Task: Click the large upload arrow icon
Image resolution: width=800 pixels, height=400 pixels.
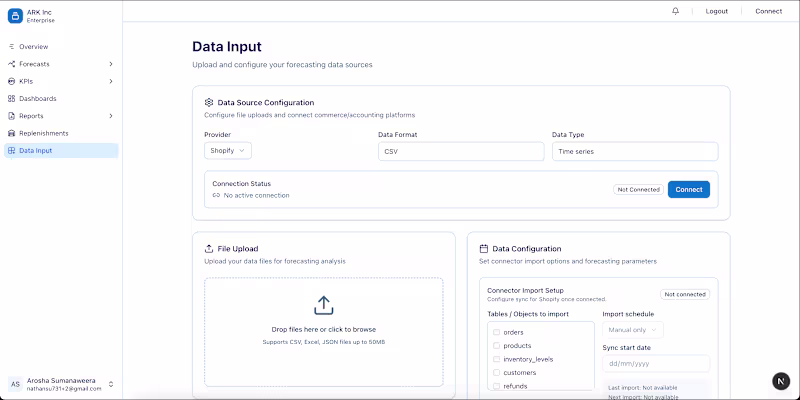Action: (323, 306)
